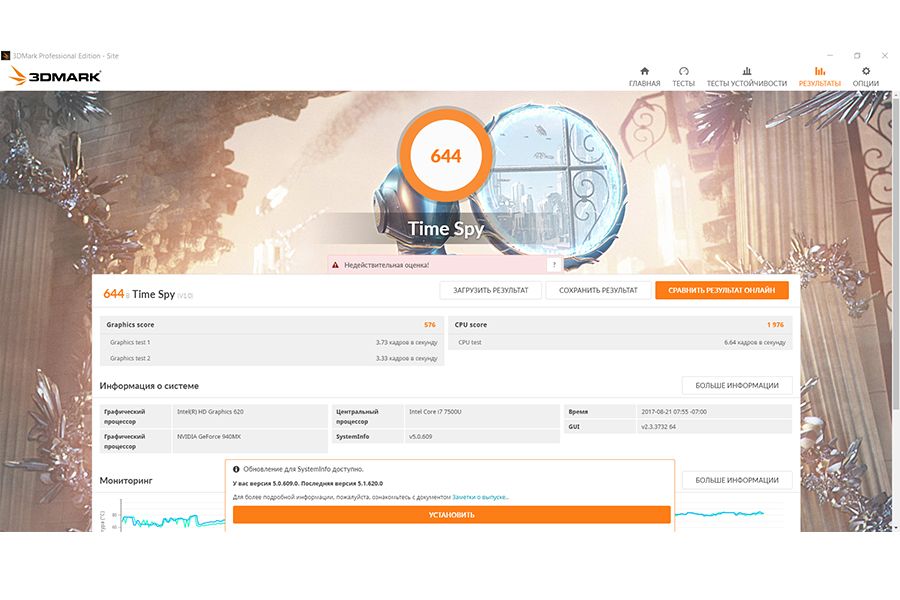This screenshot has width=900, height=600.
Task: Click the Intel(R) HD Graphics 620 cell
Action: [250, 416]
